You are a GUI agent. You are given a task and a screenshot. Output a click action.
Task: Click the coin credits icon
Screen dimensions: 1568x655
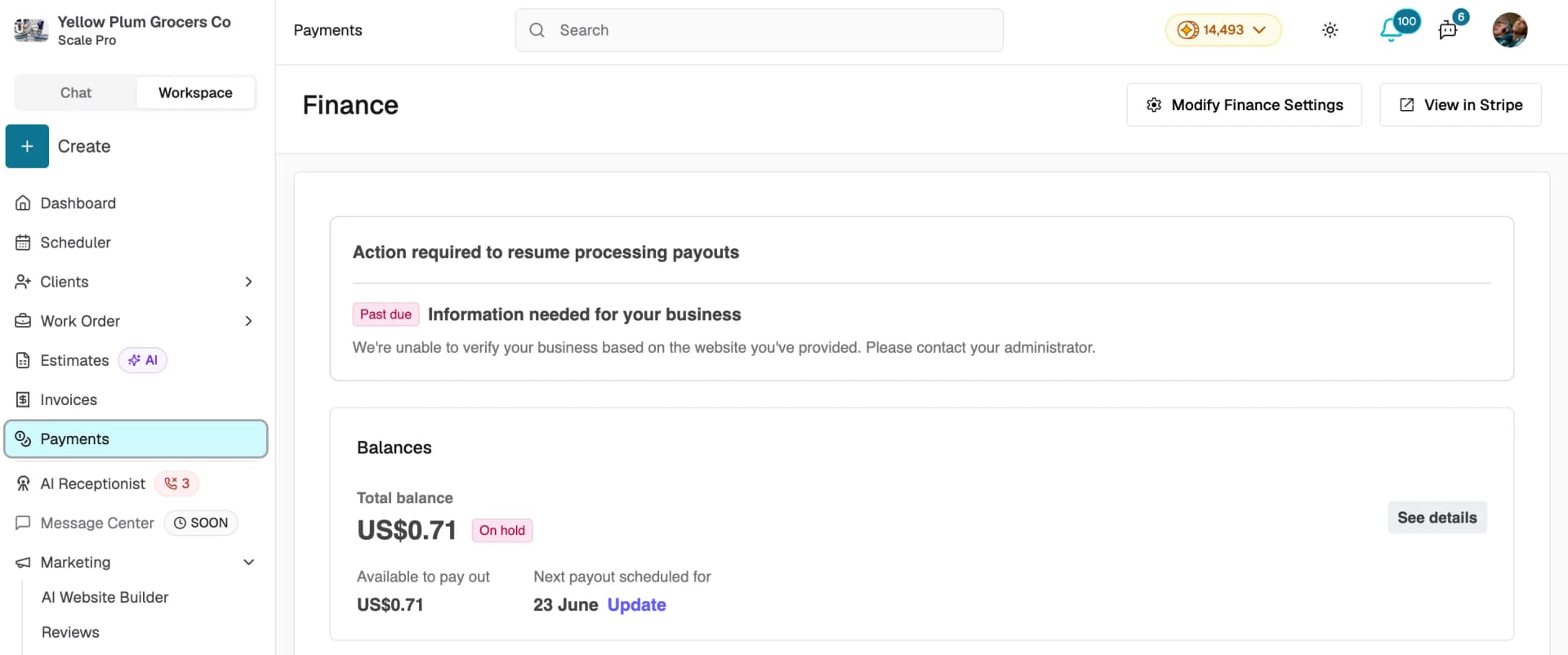pyautogui.click(x=1187, y=30)
